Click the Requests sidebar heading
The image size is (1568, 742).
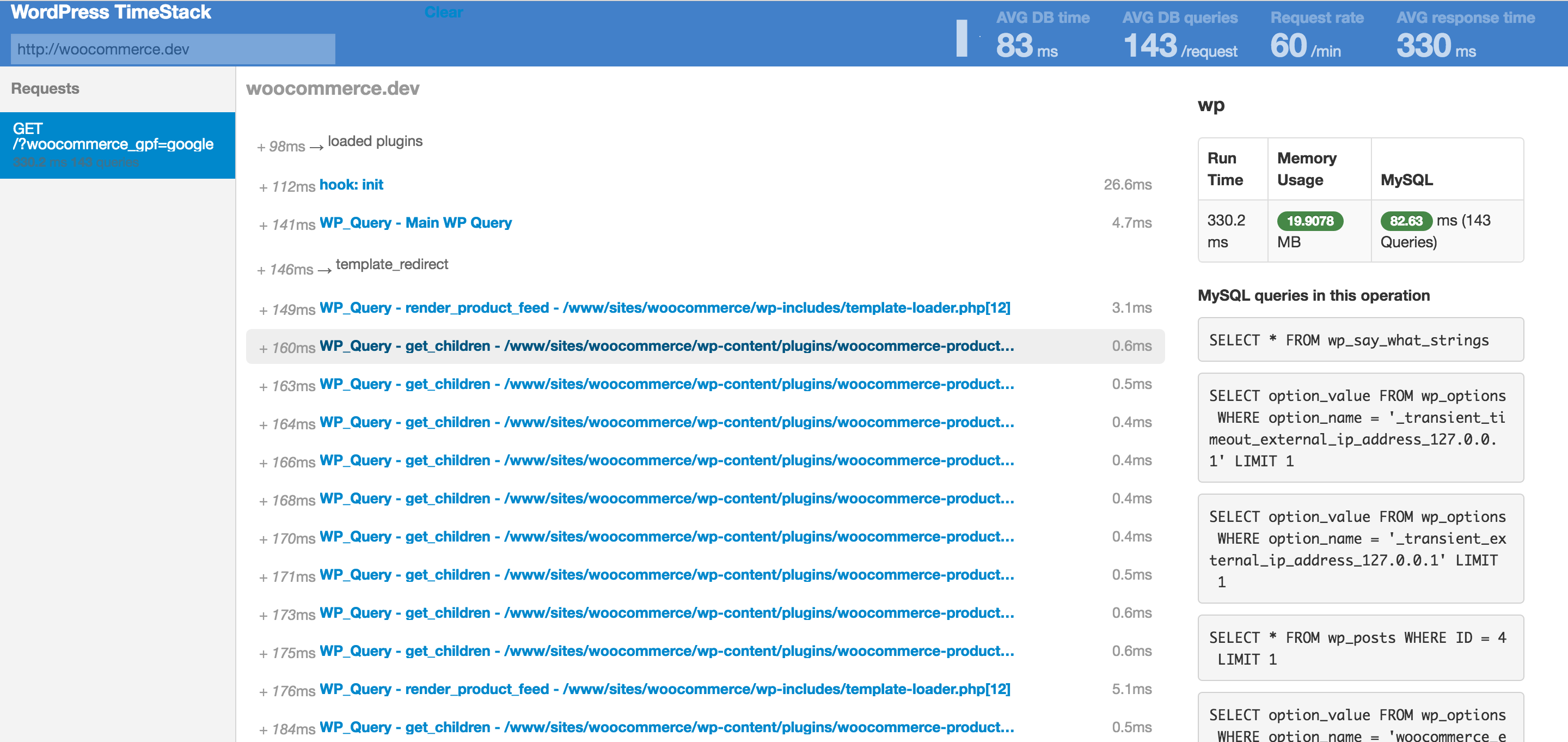[45, 88]
